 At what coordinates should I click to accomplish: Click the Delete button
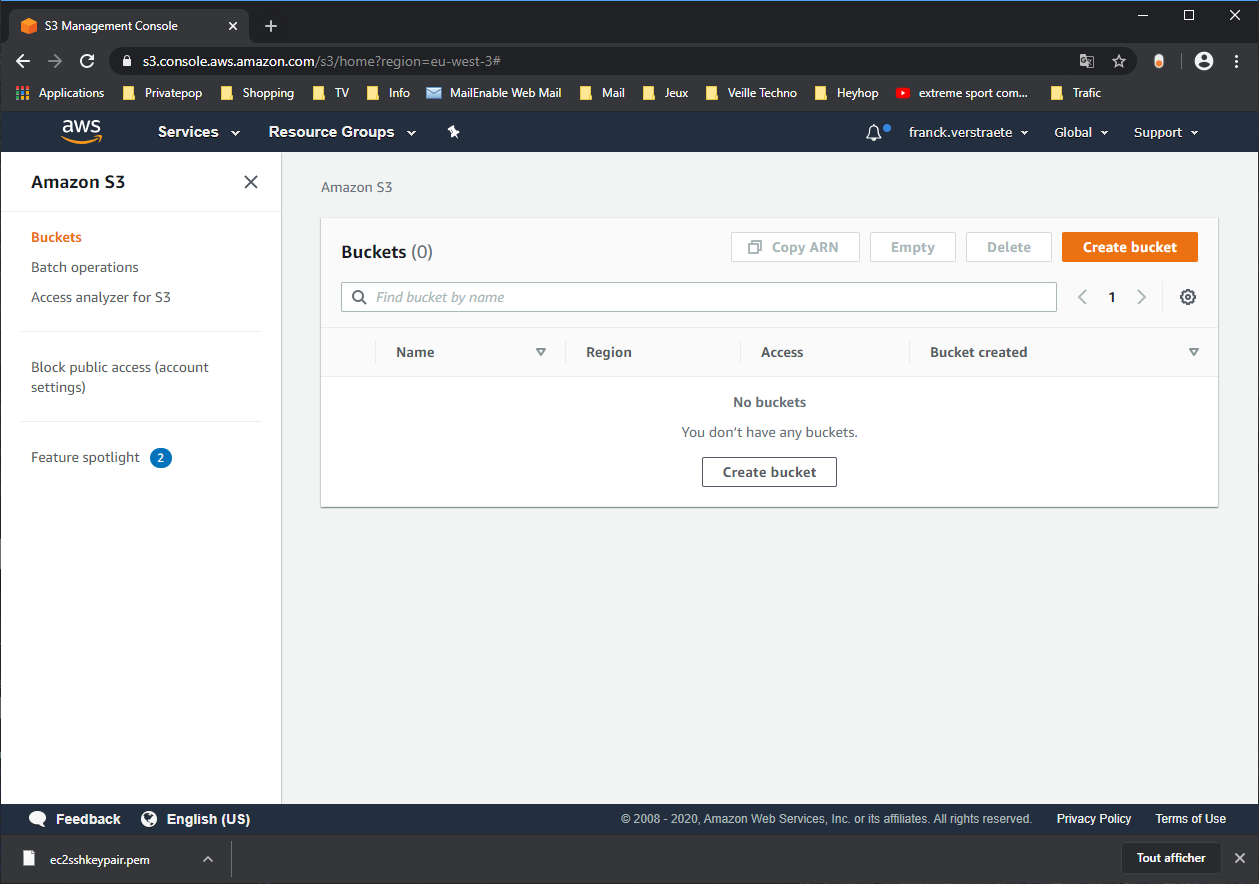pos(1009,247)
